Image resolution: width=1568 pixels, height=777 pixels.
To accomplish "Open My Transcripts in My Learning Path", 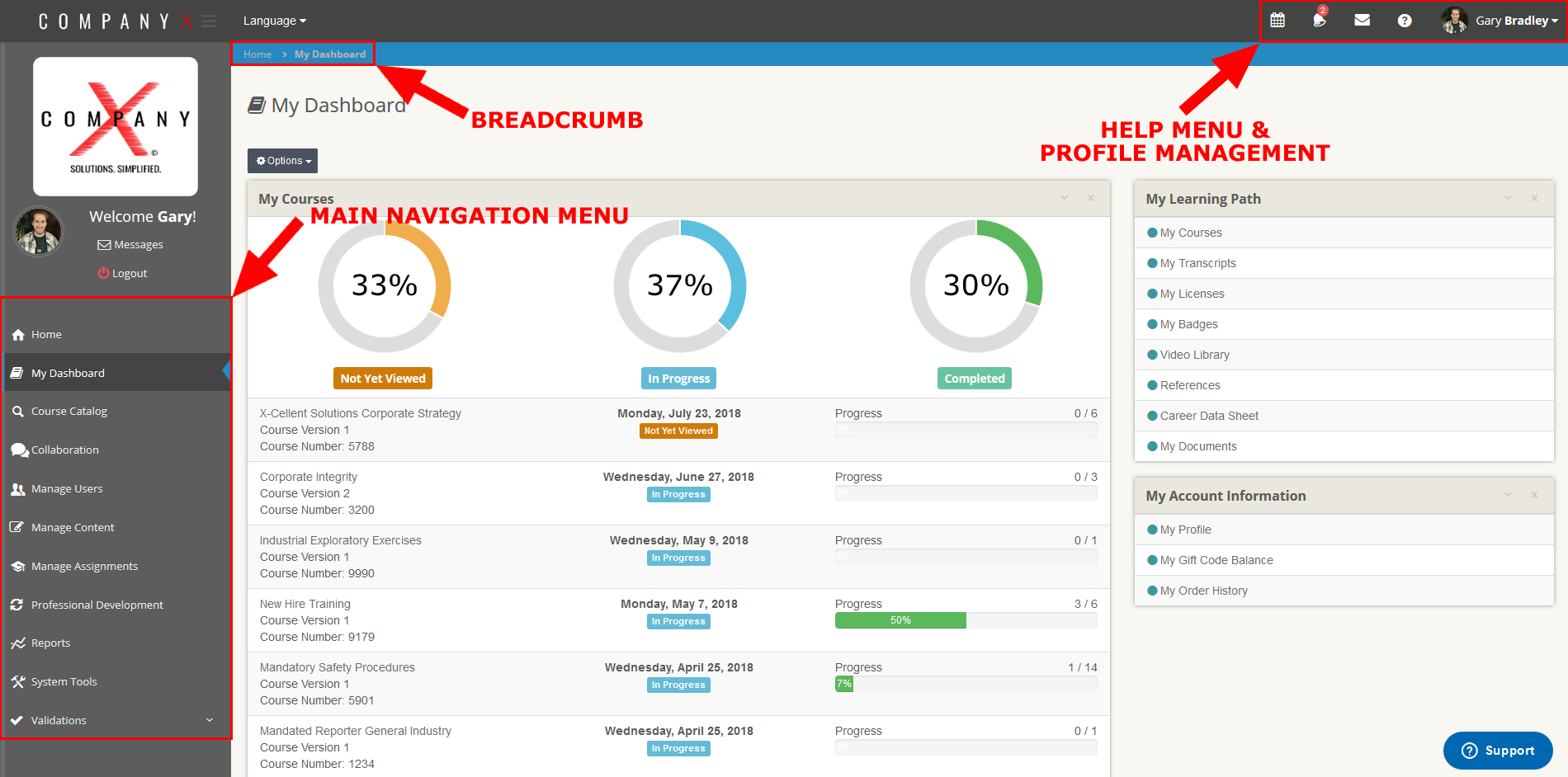I will [1197, 262].
